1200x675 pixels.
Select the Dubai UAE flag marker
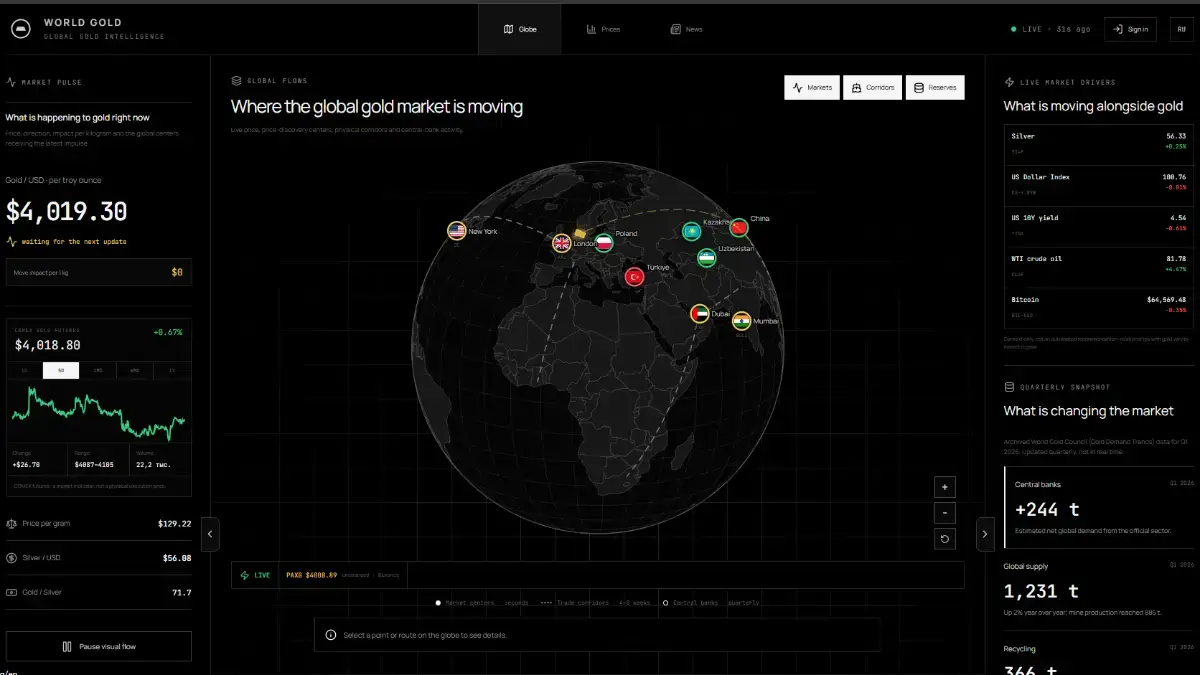coord(700,314)
